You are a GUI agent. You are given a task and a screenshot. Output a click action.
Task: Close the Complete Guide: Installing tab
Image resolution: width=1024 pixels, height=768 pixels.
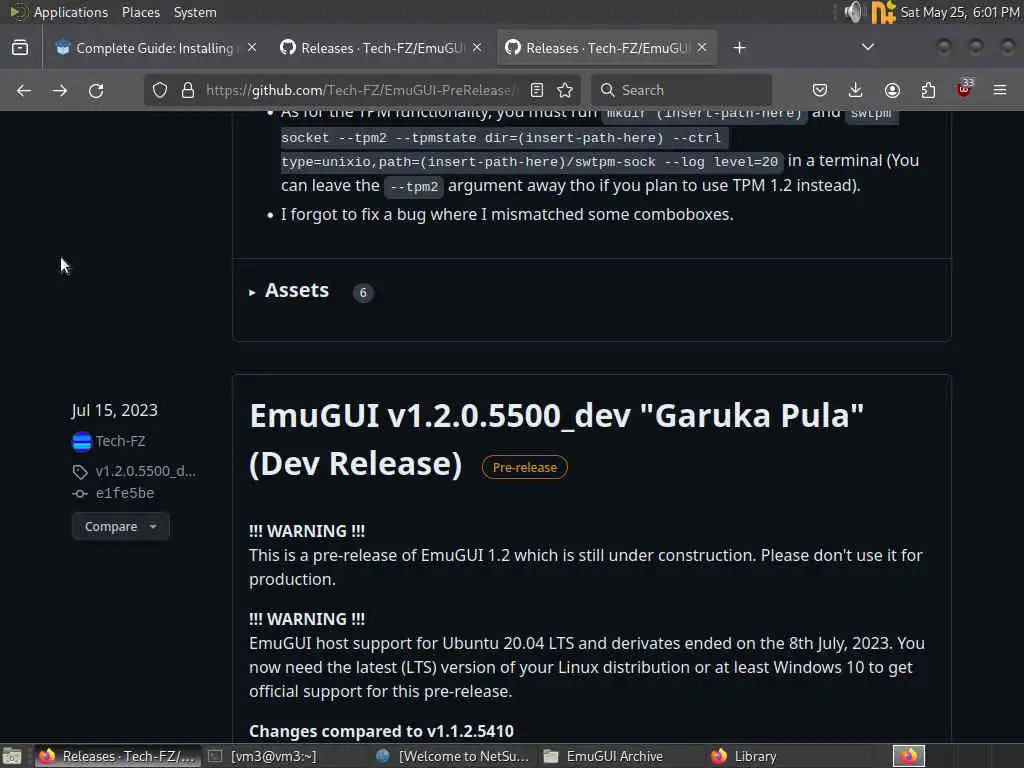point(252,48)
